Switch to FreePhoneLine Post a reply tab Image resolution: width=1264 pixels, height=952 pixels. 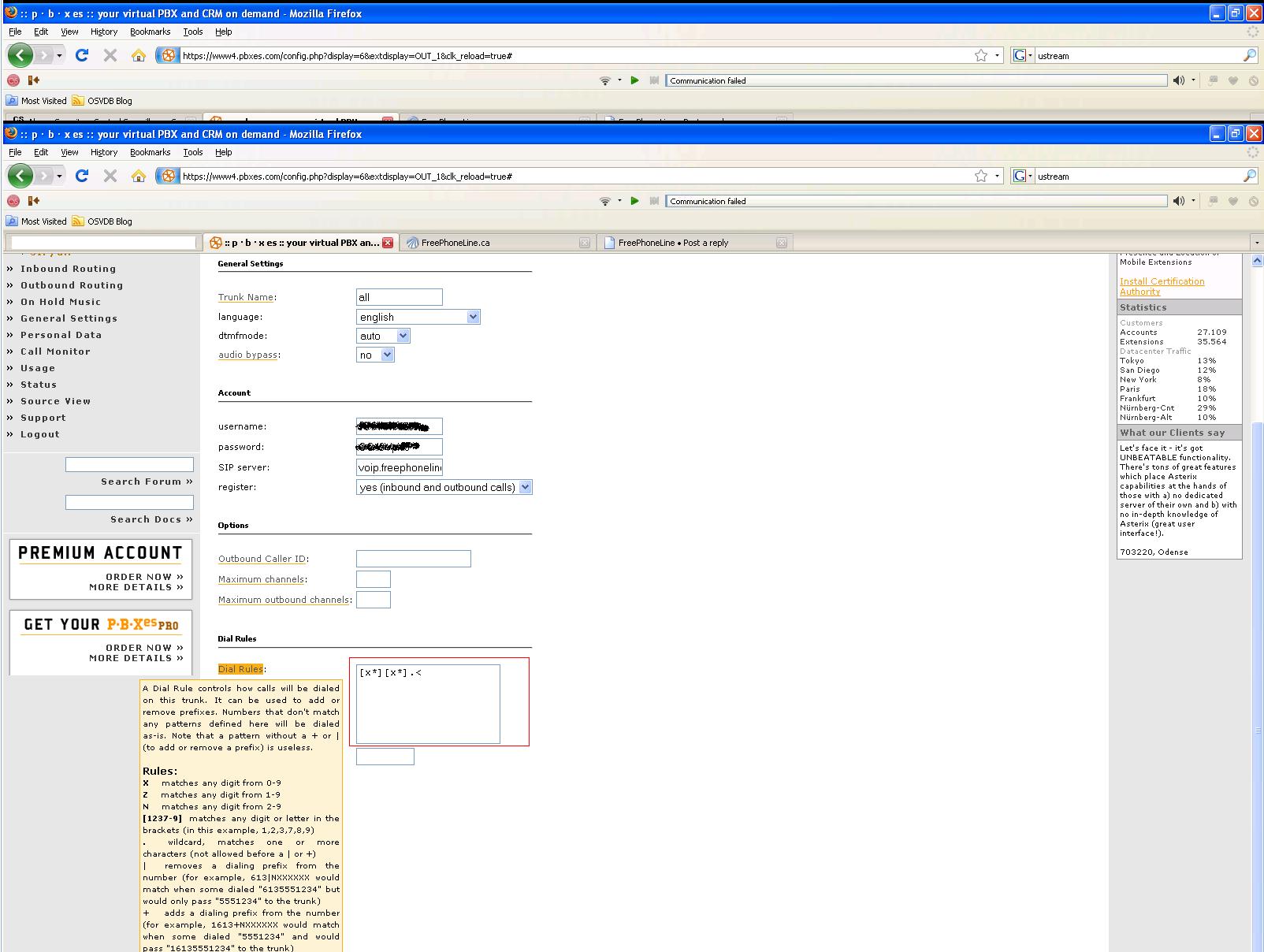click(x=693, y=243)
